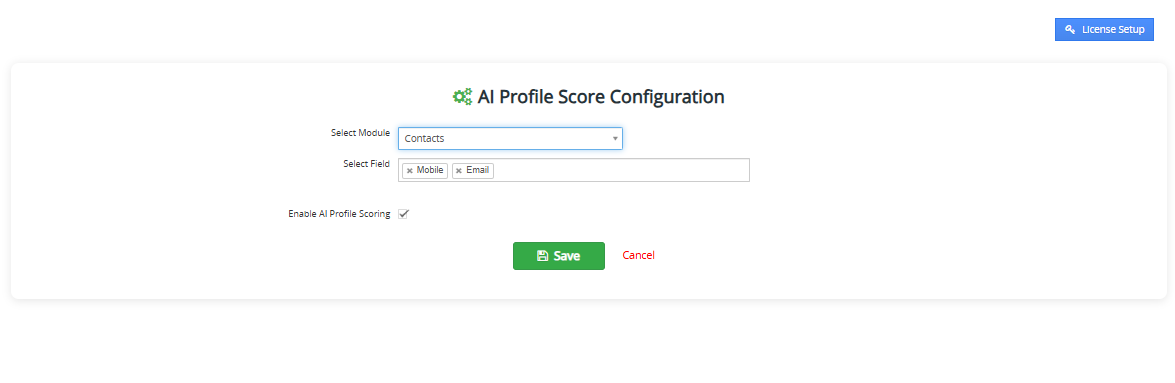This screenshot has height=383, width=1175.
Task: Select the Mobile field tag
Action: (425, 171)
